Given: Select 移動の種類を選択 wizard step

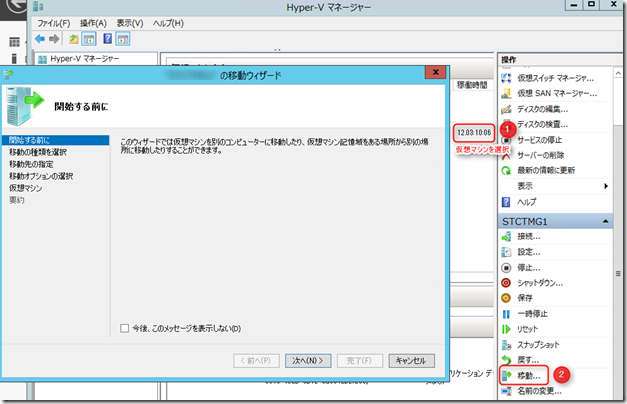Looking at the screenshot, I should coord(38,152).
